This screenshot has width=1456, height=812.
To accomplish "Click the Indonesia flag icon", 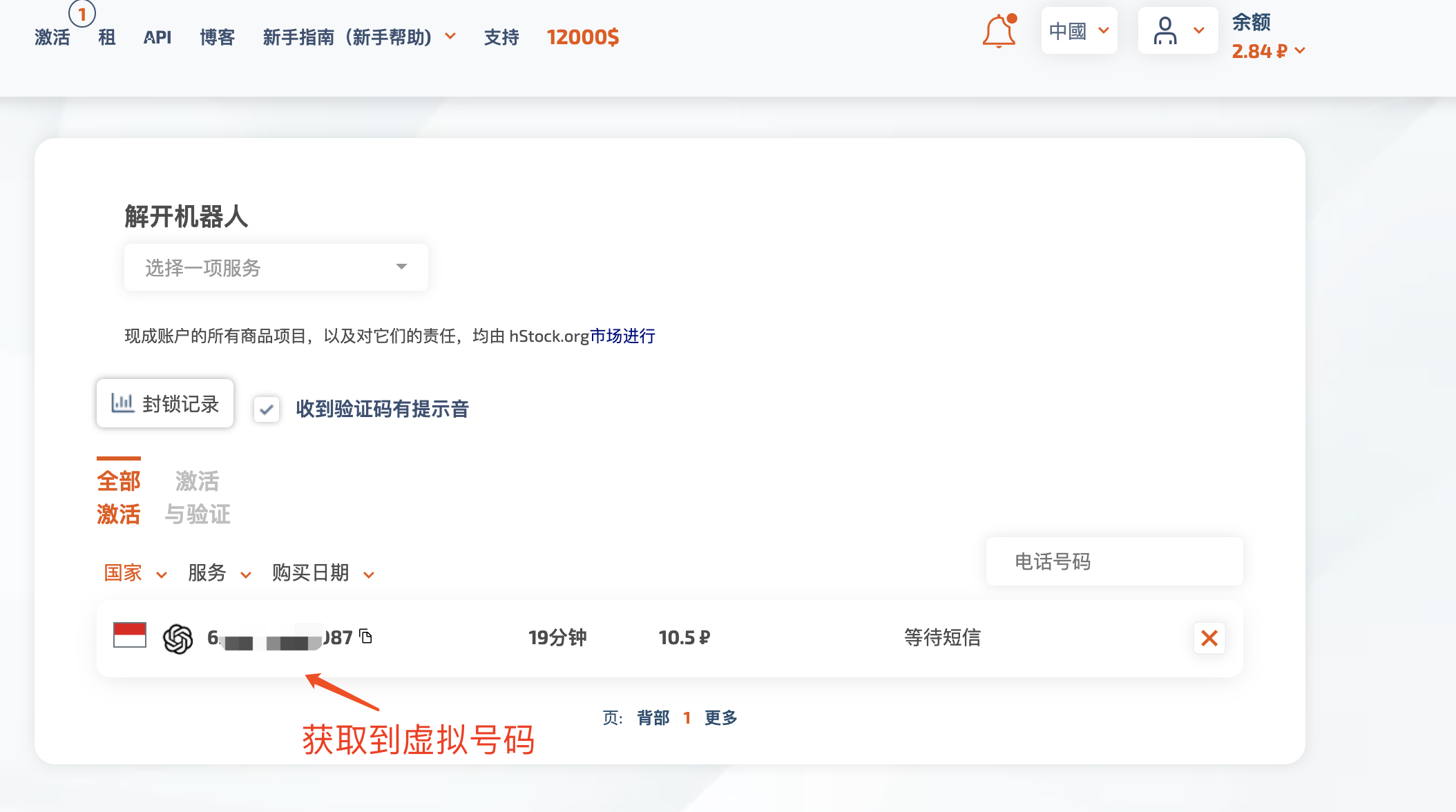I will point(130,635).
